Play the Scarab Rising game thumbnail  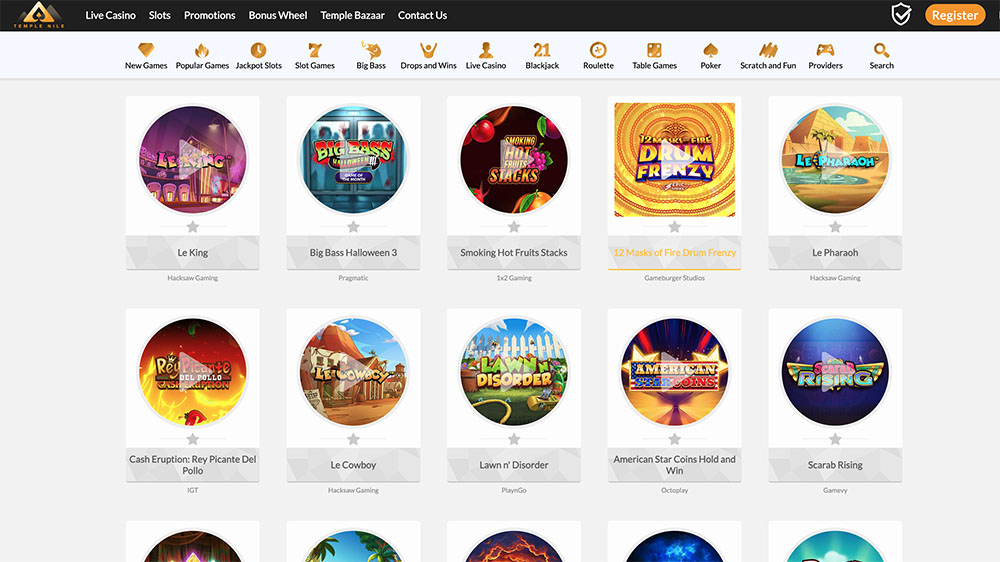point(835,372)
